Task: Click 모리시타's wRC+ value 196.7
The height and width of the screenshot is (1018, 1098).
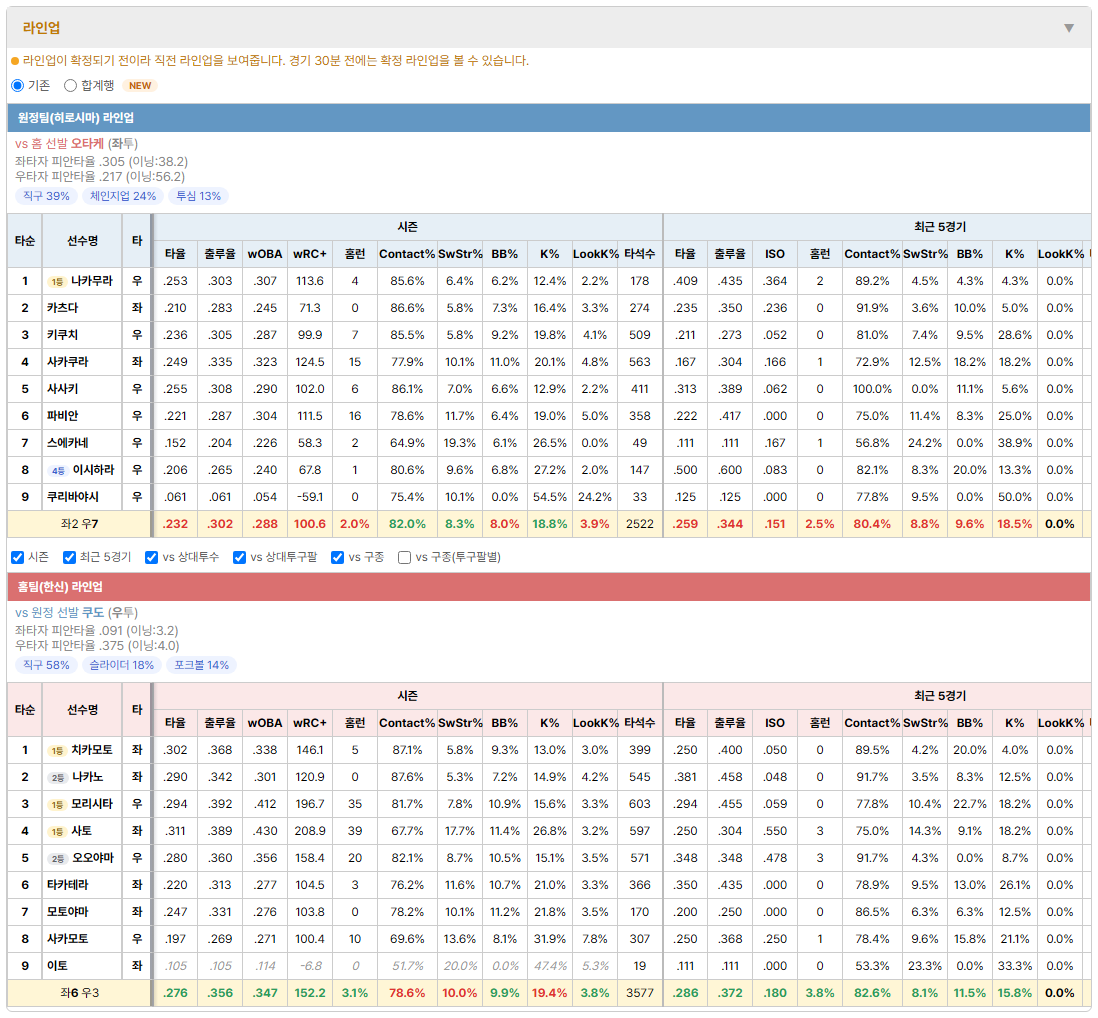Action: click(310, 804)
